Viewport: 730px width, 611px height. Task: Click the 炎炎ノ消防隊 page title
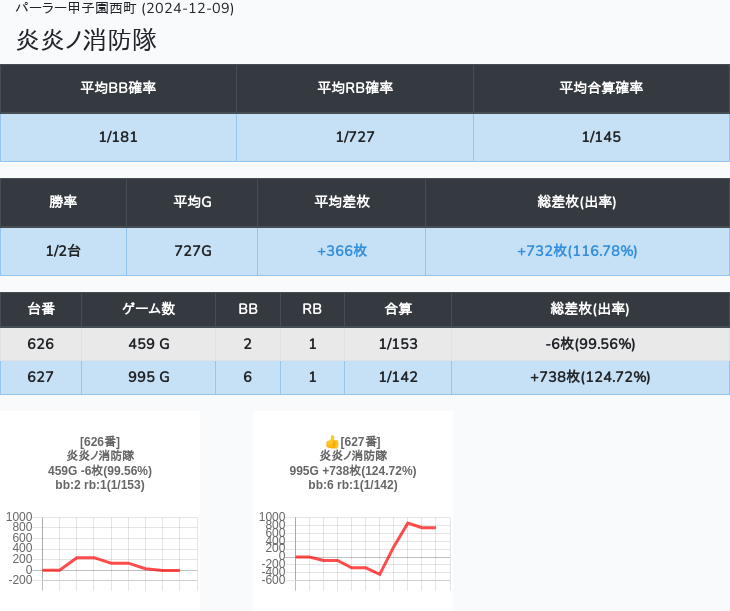86,40
